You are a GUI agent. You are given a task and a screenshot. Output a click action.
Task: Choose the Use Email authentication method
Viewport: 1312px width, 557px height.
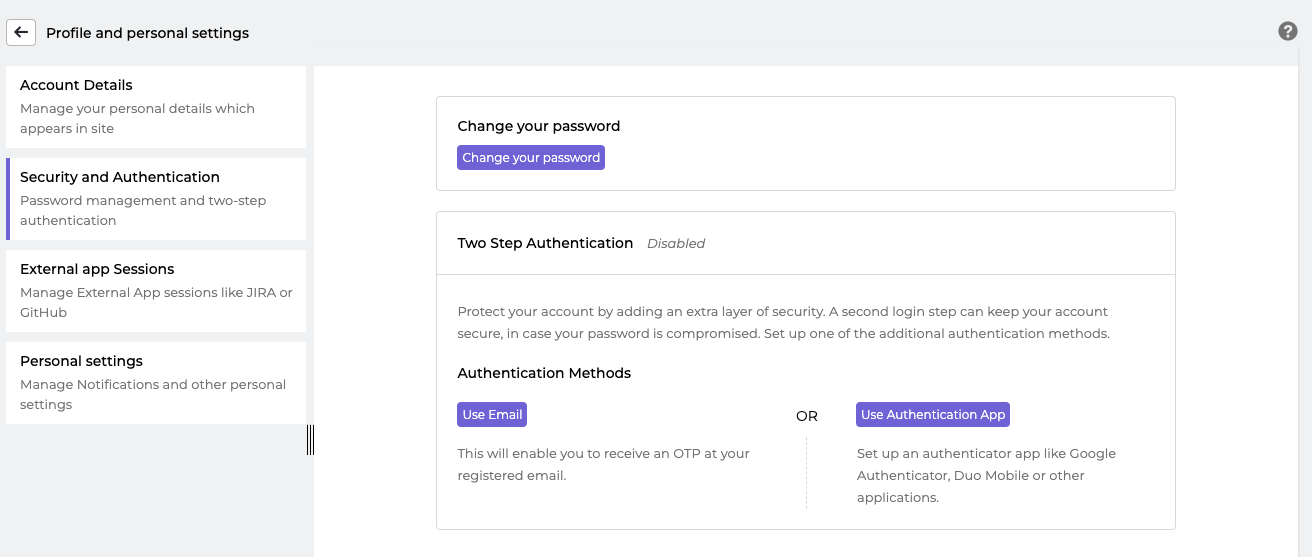pyautogui.click(x=492, y=415)
